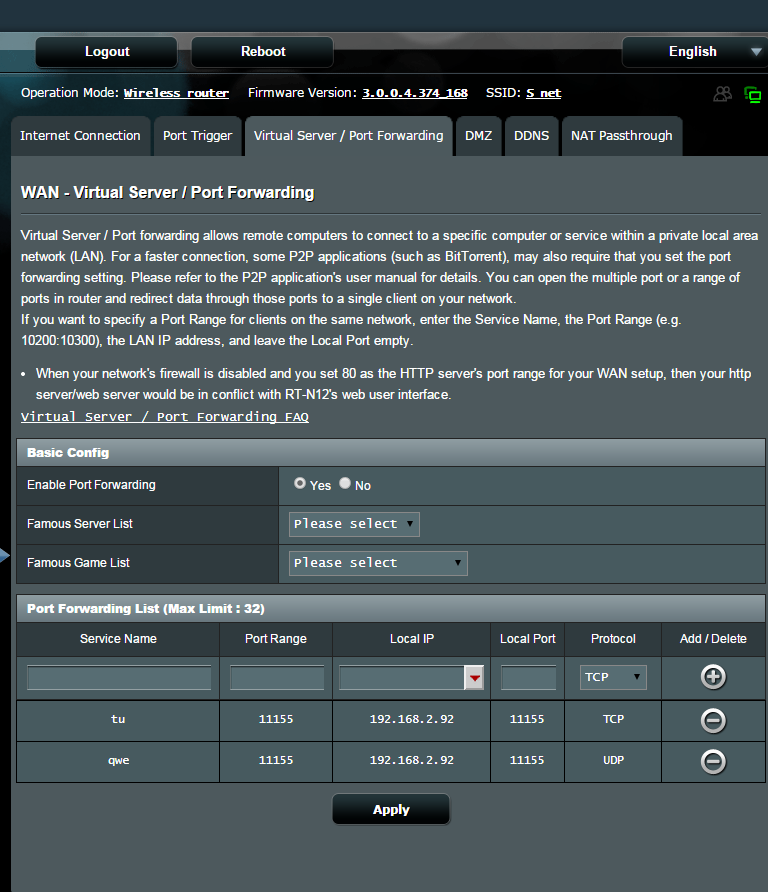This screenshot has height=892, width=768.
Task: Delete the 'tu' port forwarding entry
Action: (x=713, y=720)
